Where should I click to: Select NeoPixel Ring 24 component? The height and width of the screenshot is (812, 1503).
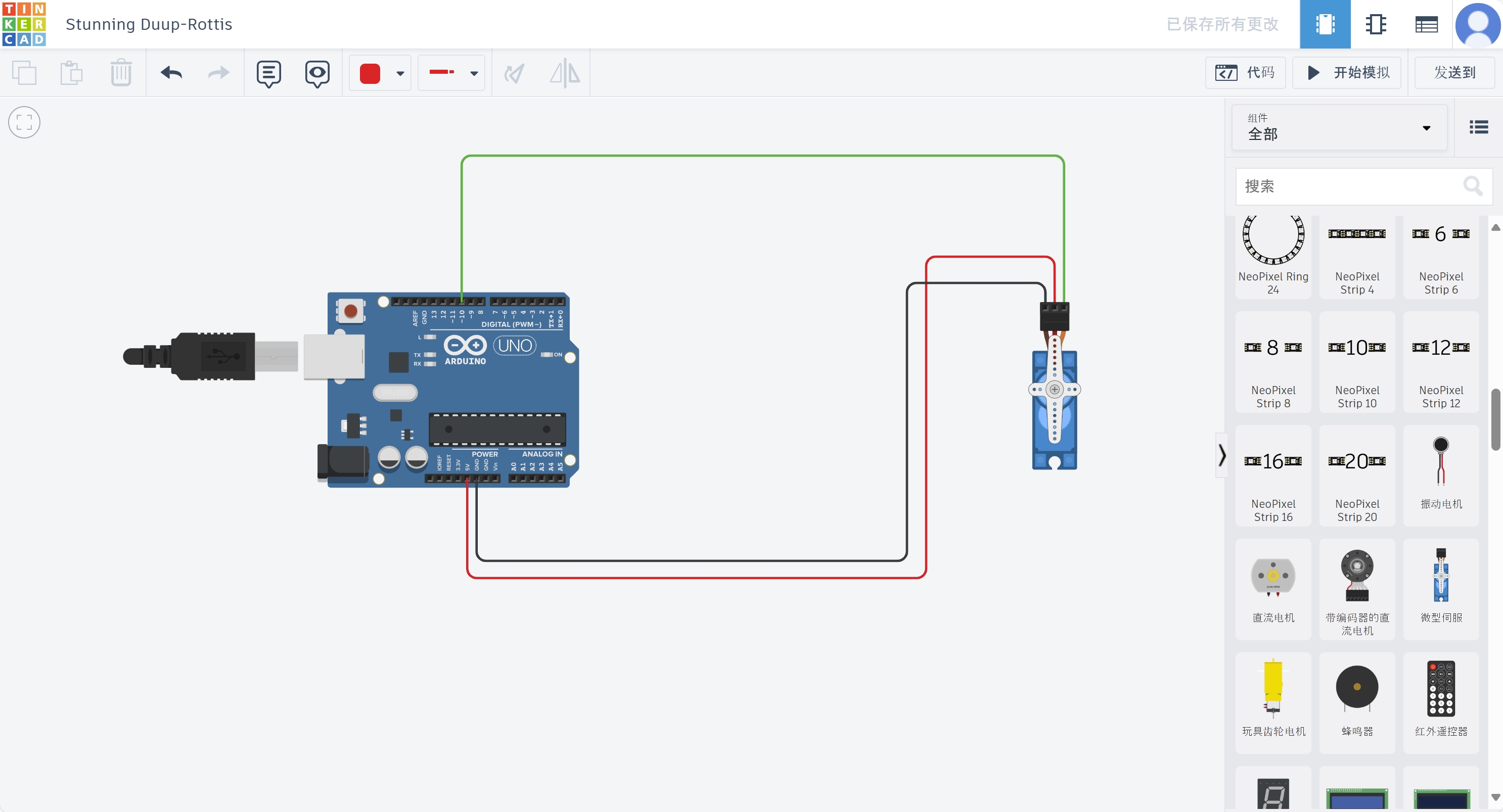click(x=1273, y=257)
